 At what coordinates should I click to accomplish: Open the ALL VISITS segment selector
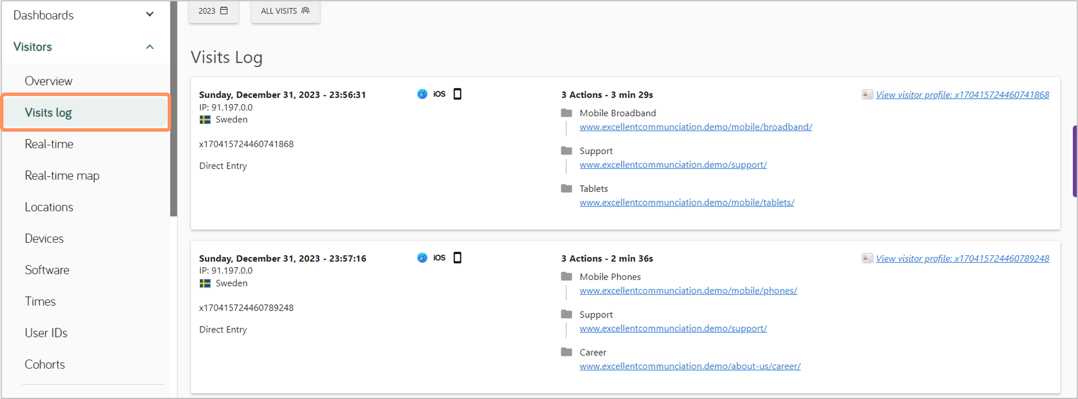285,12
